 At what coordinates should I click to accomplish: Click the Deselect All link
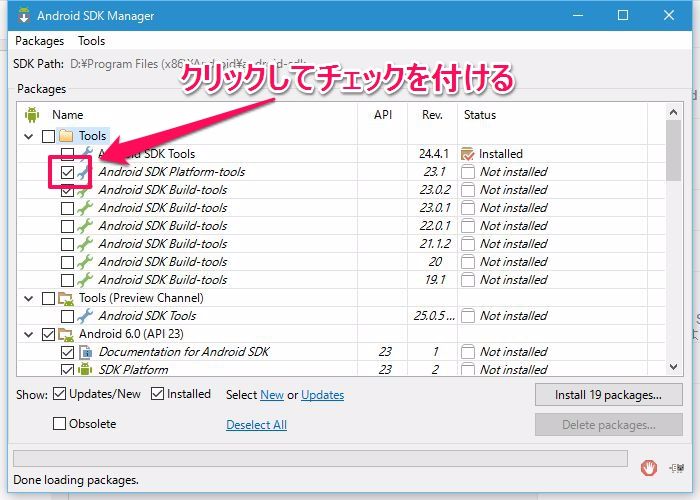coord(256,425)
